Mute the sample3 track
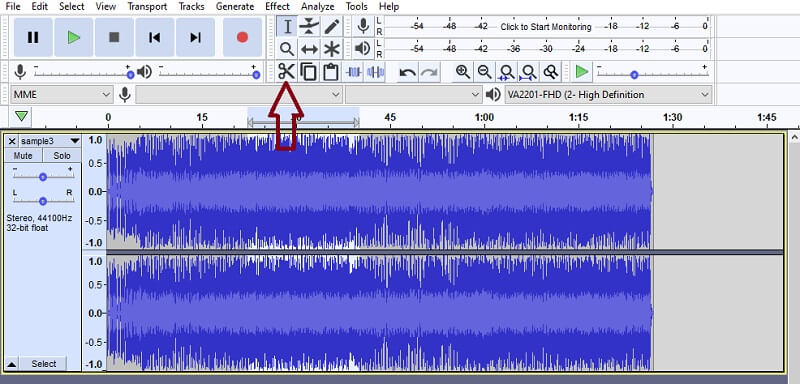 [23, 156]
